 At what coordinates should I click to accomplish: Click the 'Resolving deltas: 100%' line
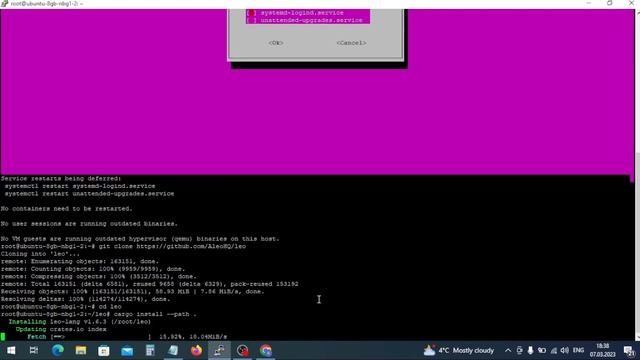pos(85,299)
